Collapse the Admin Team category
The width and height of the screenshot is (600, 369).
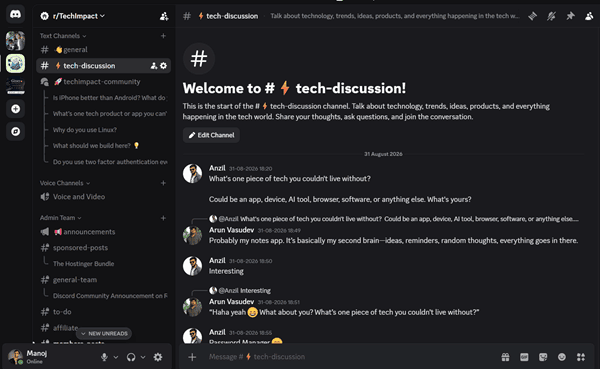coord(60,218)
